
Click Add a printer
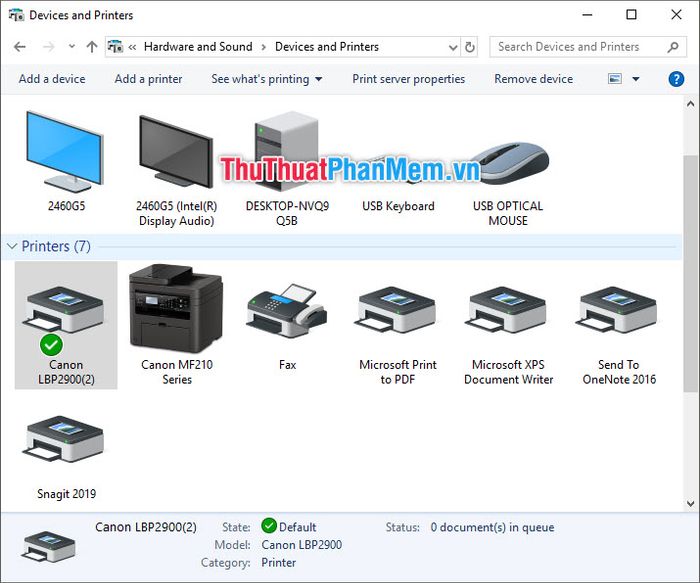pos(148,79)
